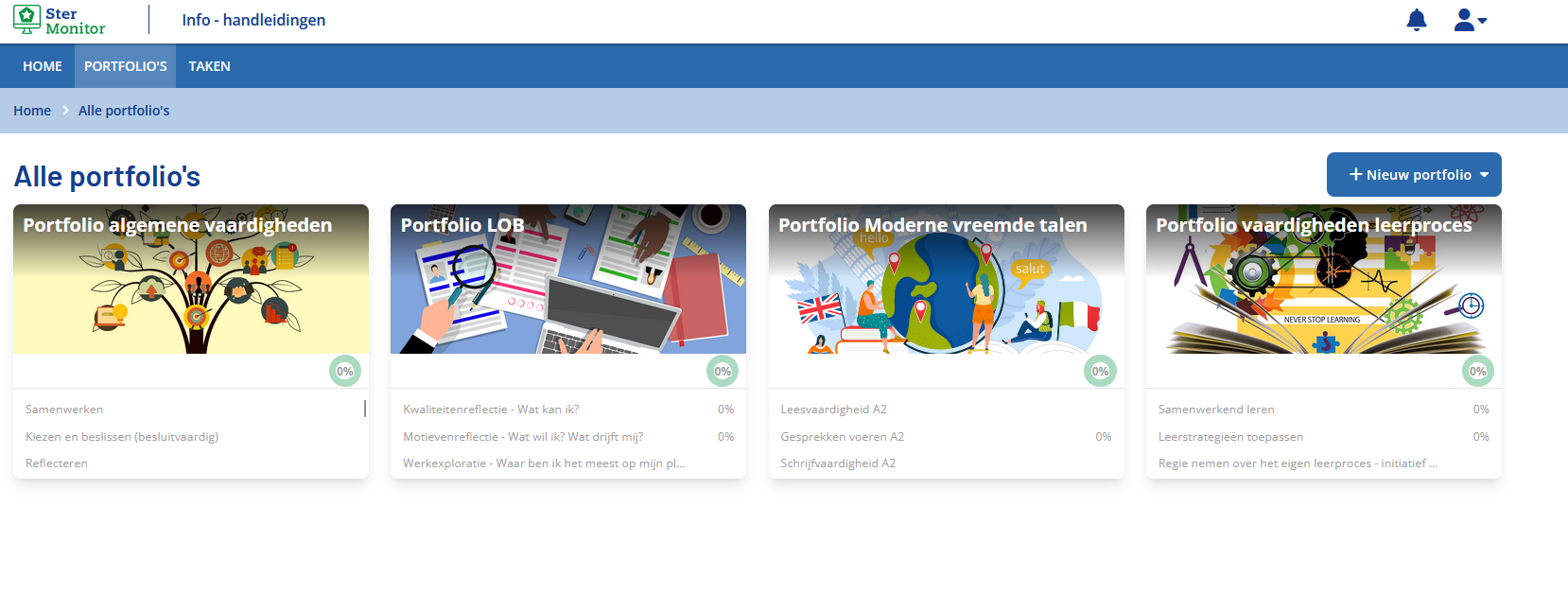Click the Home breadcrumb link
This screenshot has width=1568, height=594.
[x=32, y=111]
